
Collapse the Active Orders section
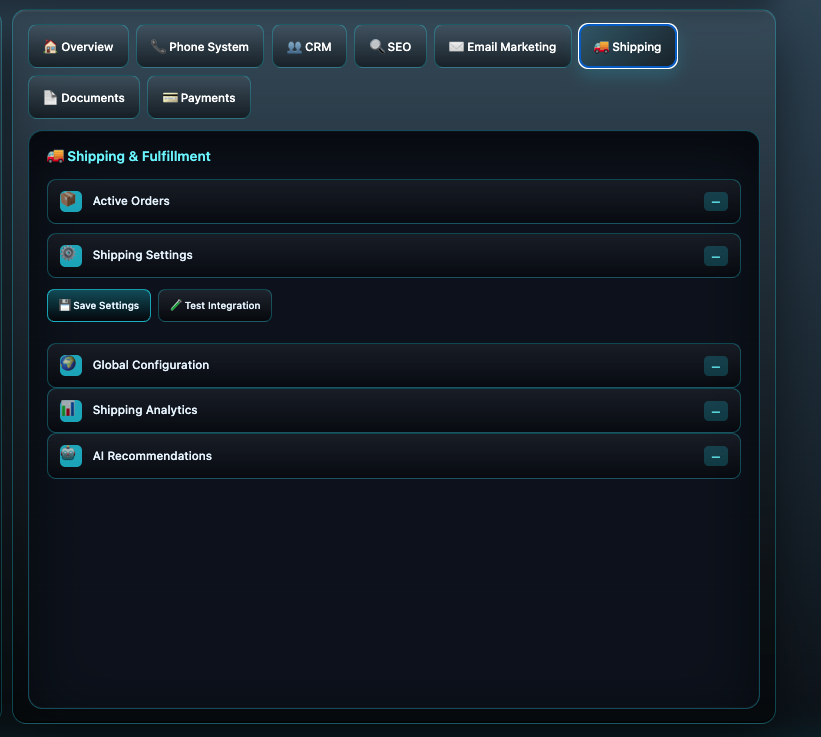715,202
